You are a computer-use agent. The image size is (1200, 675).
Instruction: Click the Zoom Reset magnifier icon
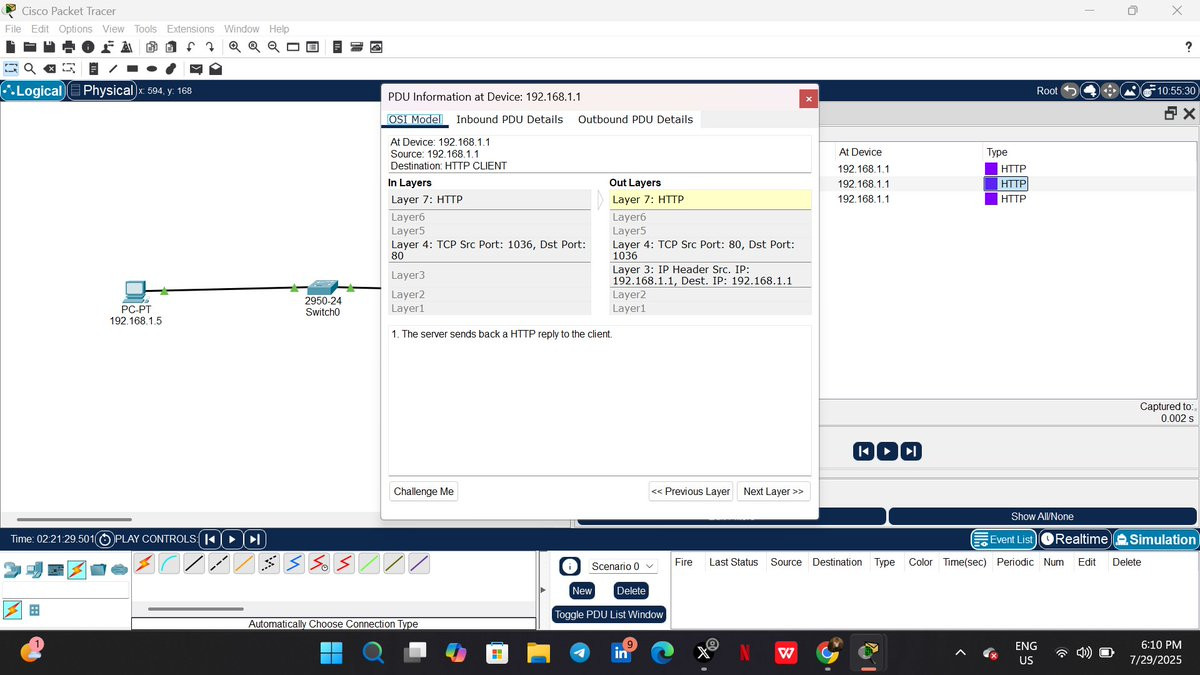pos(254,47)
